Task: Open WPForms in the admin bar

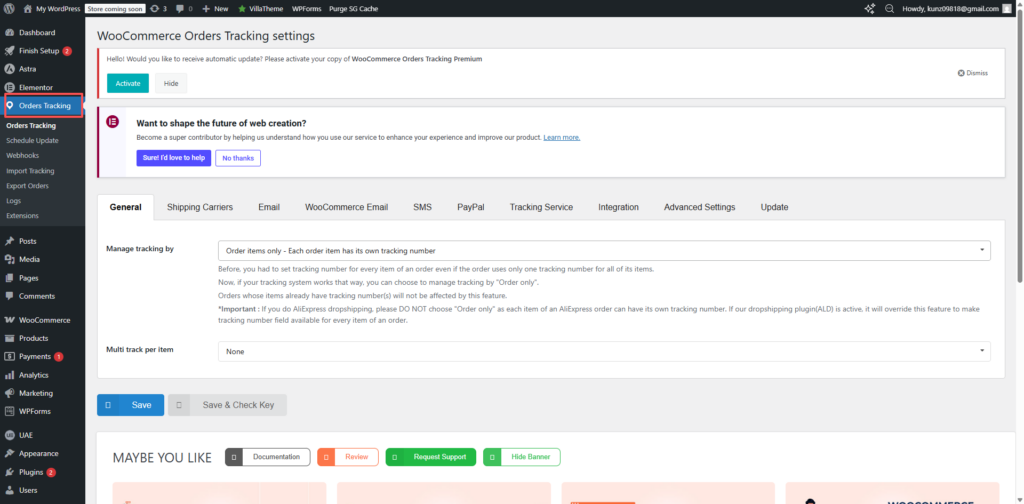Action: point(306,9)
